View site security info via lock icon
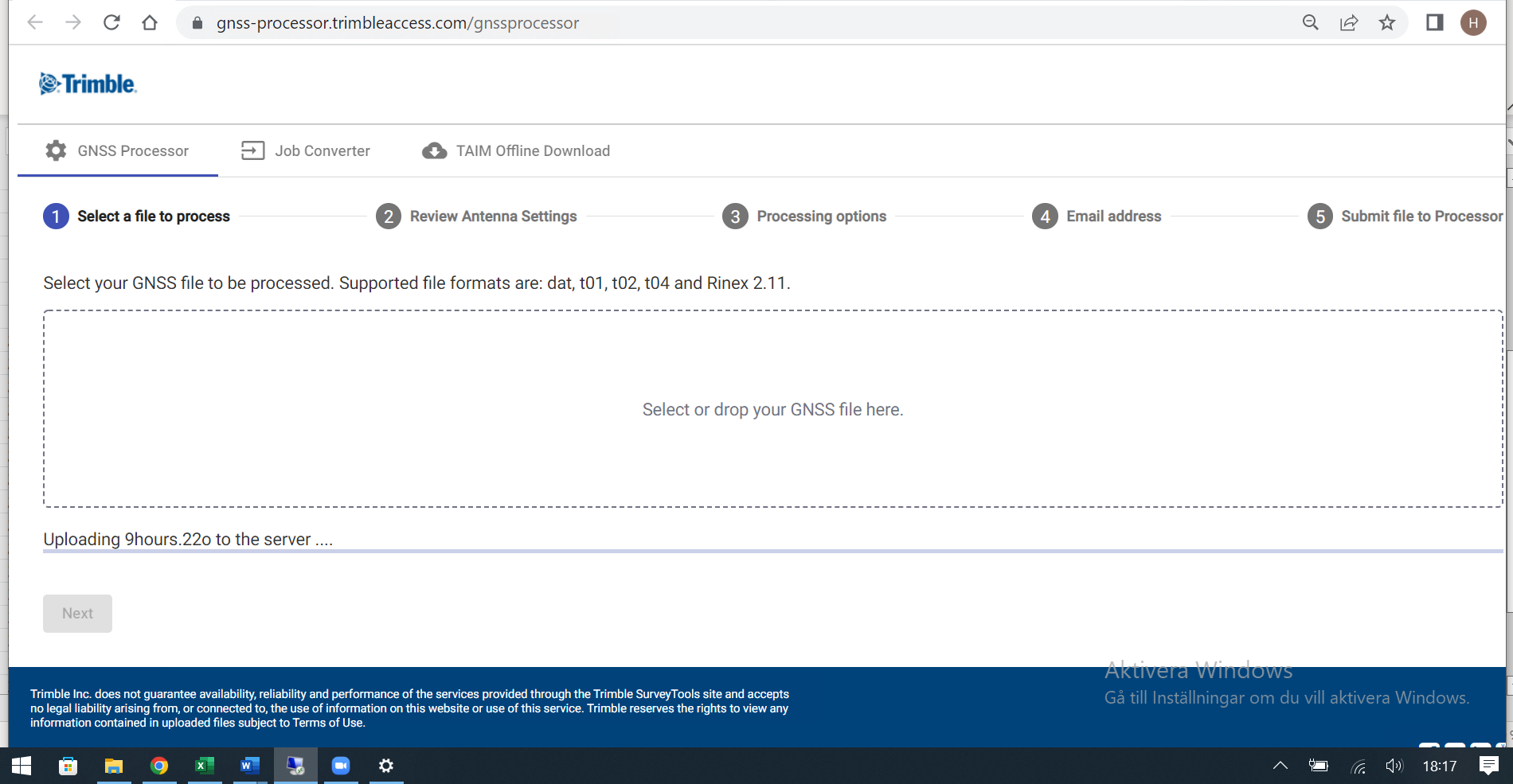This screenshot has width=1513, height=784. coord(197,23)
